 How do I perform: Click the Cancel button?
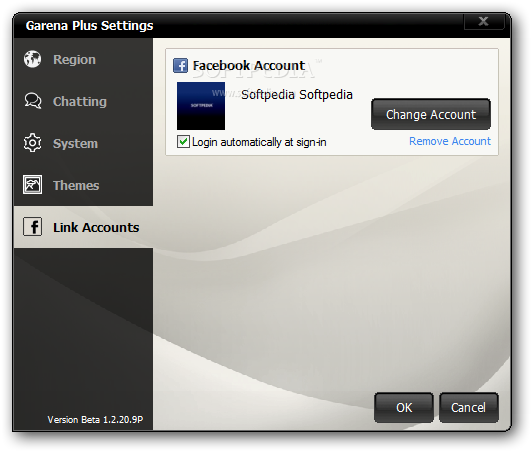point(469,408)
